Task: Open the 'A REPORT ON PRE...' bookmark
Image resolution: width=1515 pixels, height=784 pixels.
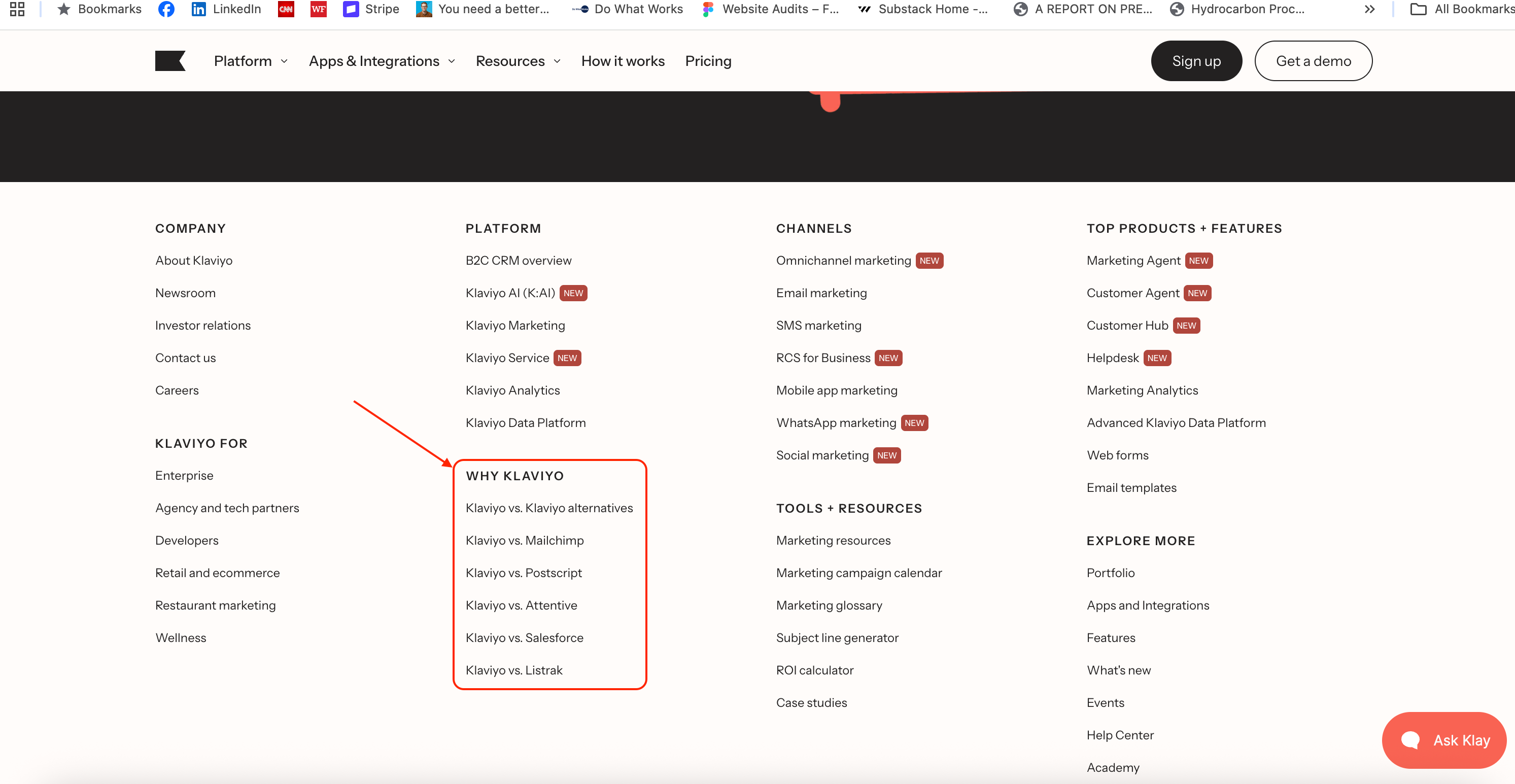Action: click(1083, 9)
